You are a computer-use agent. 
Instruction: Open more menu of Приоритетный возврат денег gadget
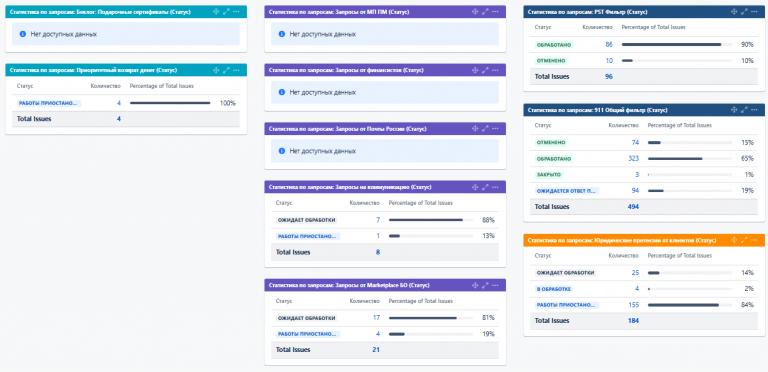[x=237, y=70]
